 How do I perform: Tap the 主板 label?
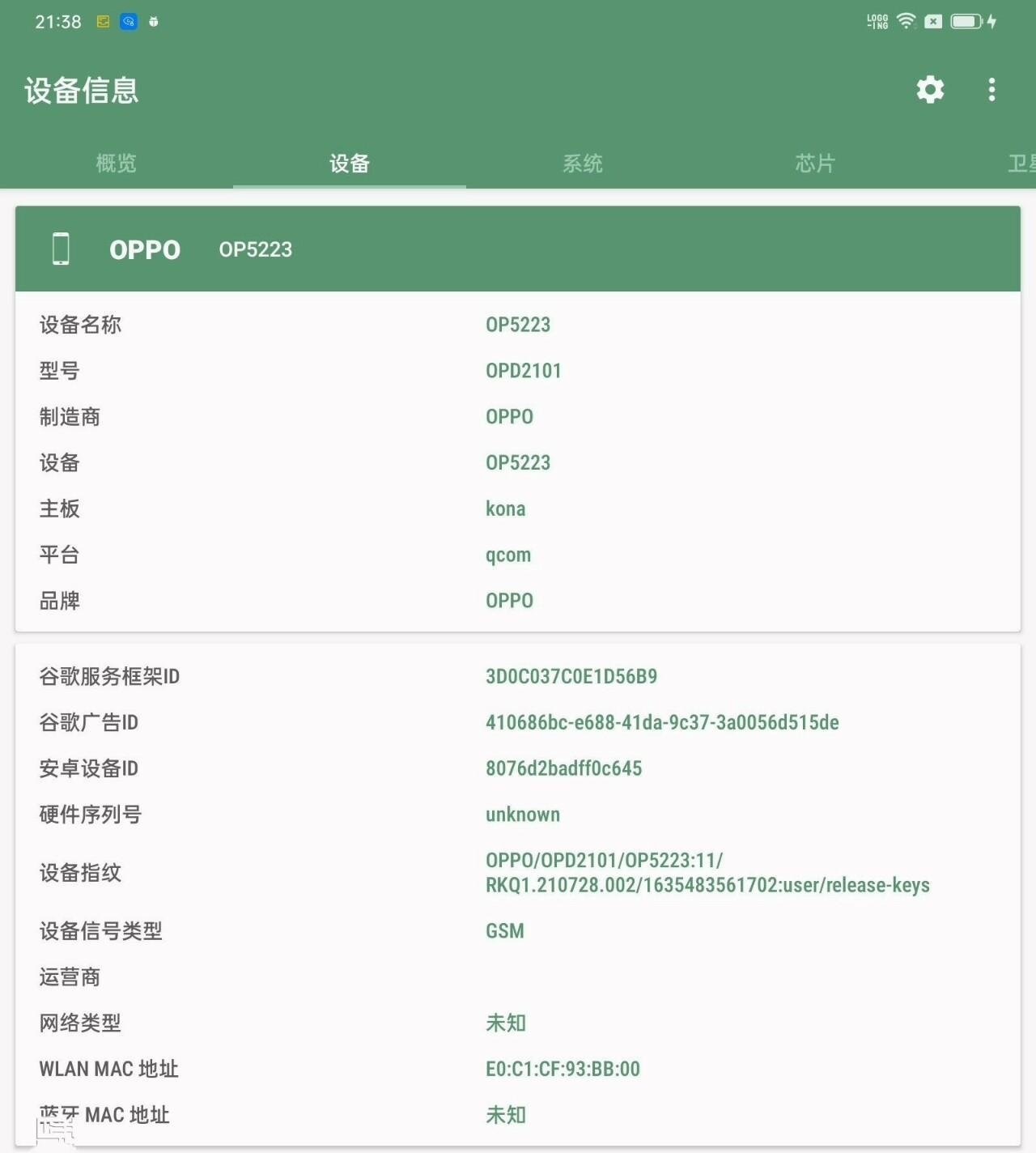coord(60,508)
